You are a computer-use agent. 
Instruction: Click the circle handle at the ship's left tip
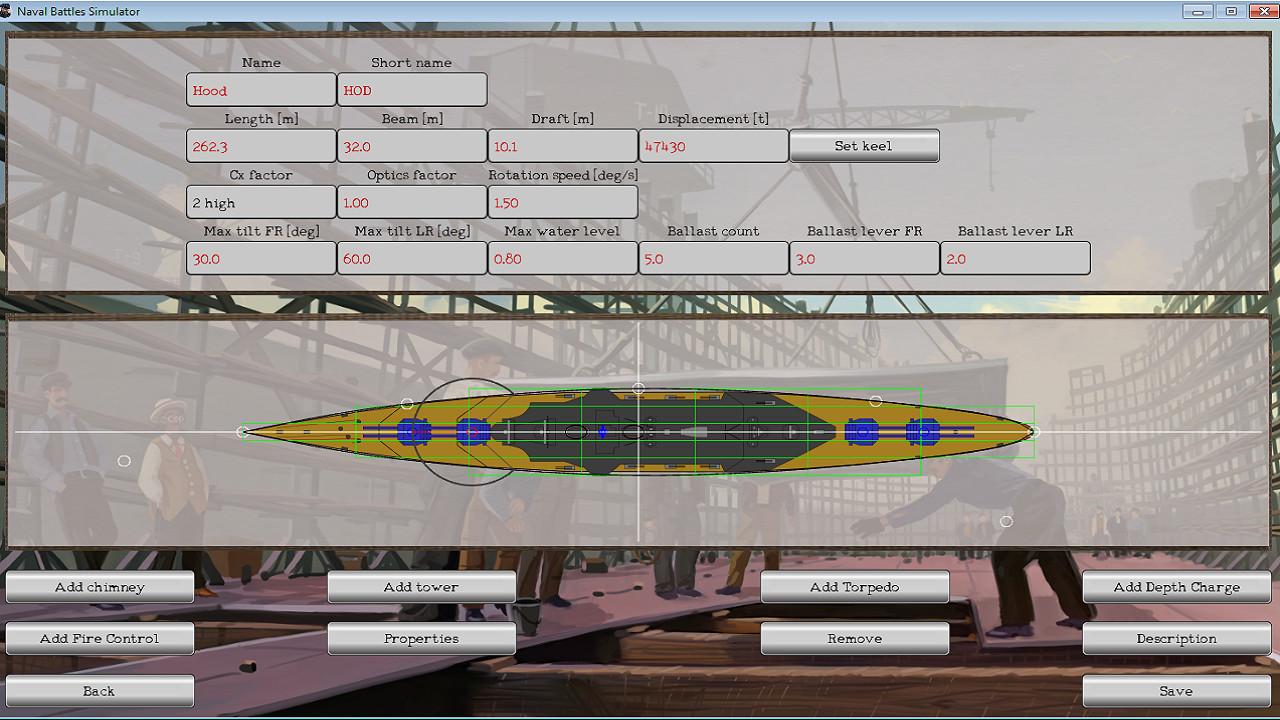[x=242, y=432]
